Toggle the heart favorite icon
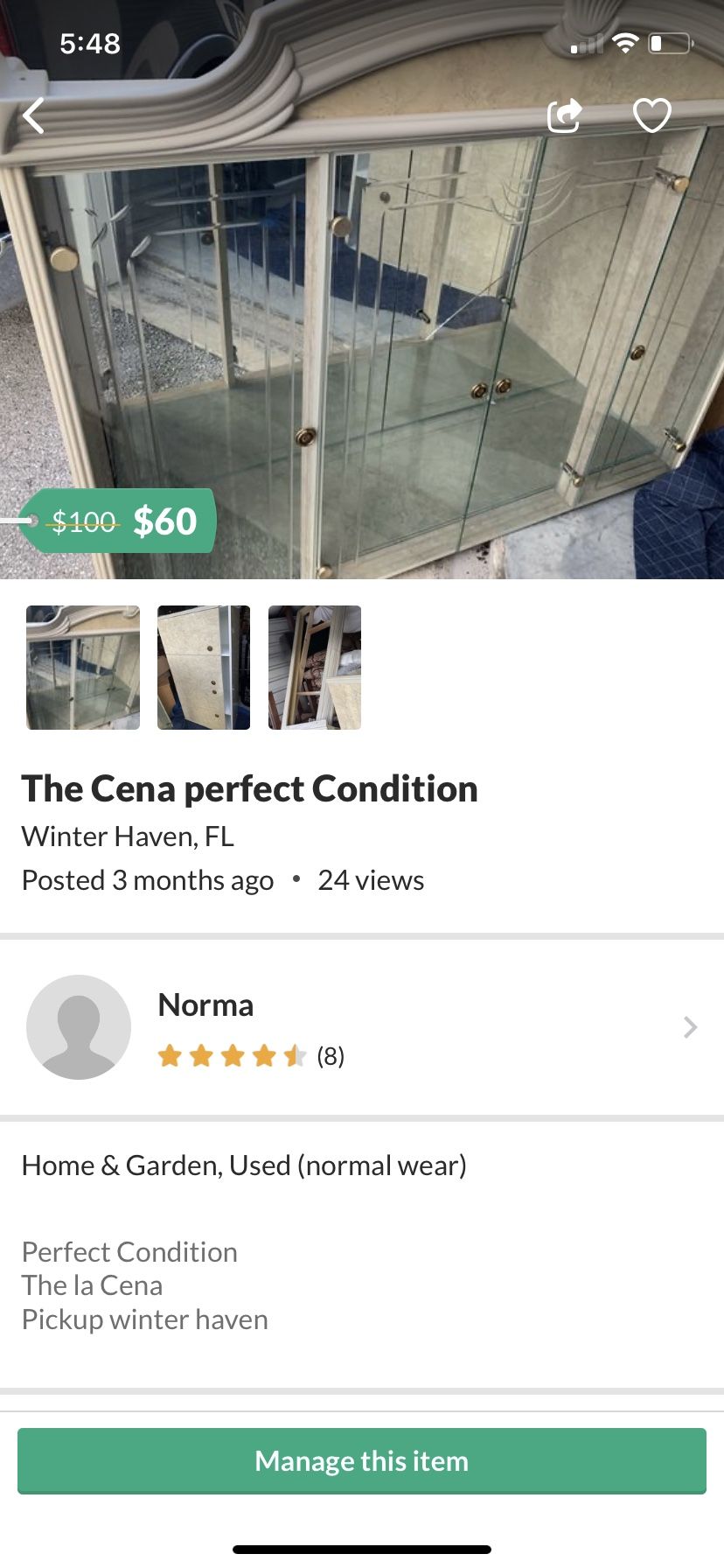Viewport: 724px width, 1568px height. 651,115
